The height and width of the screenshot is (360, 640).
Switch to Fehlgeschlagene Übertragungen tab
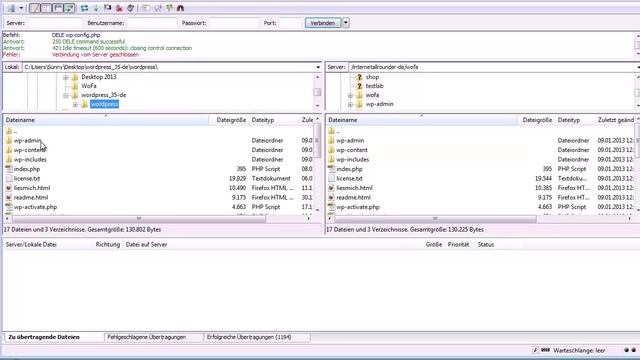147,338
